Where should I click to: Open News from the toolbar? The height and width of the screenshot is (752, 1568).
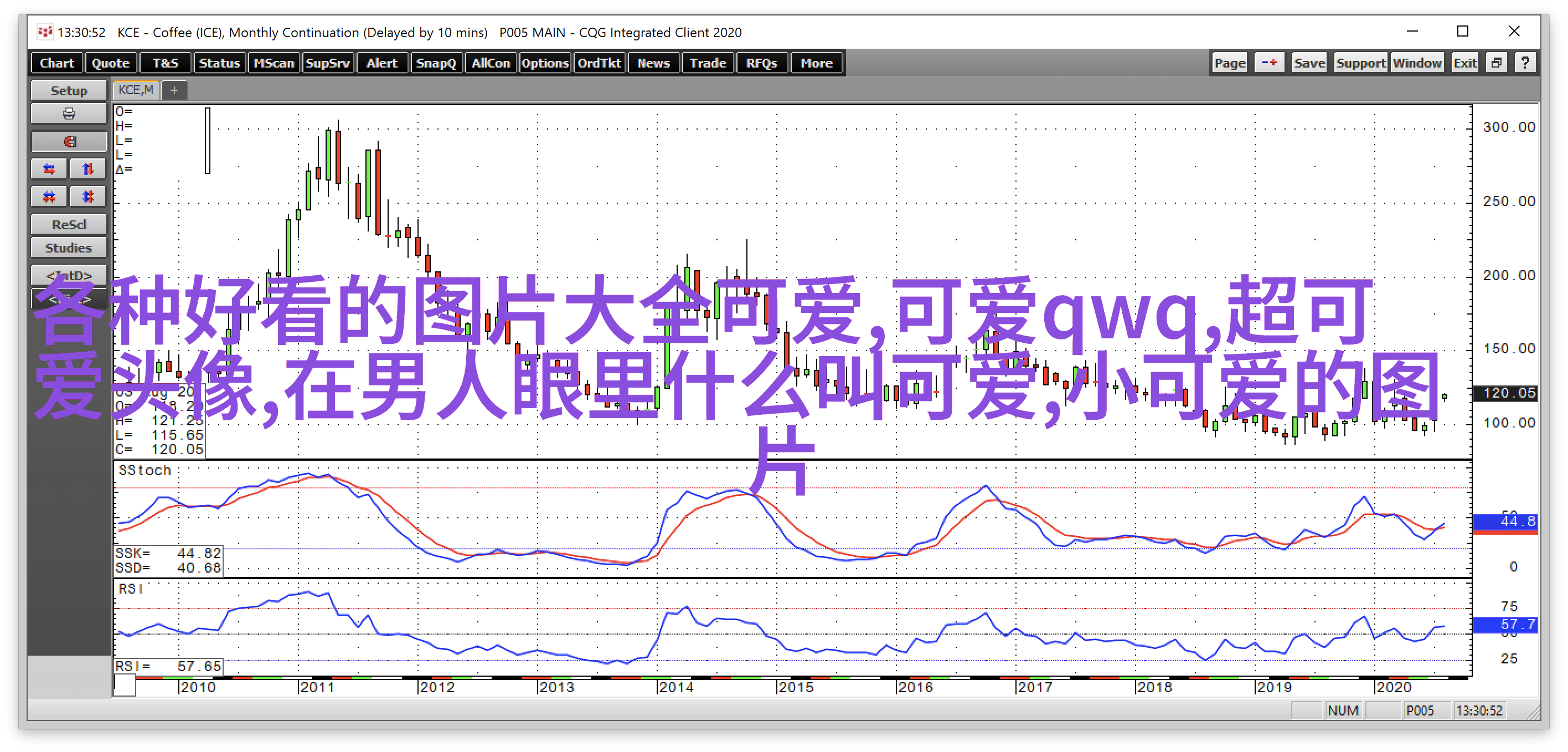pos(654,63)
